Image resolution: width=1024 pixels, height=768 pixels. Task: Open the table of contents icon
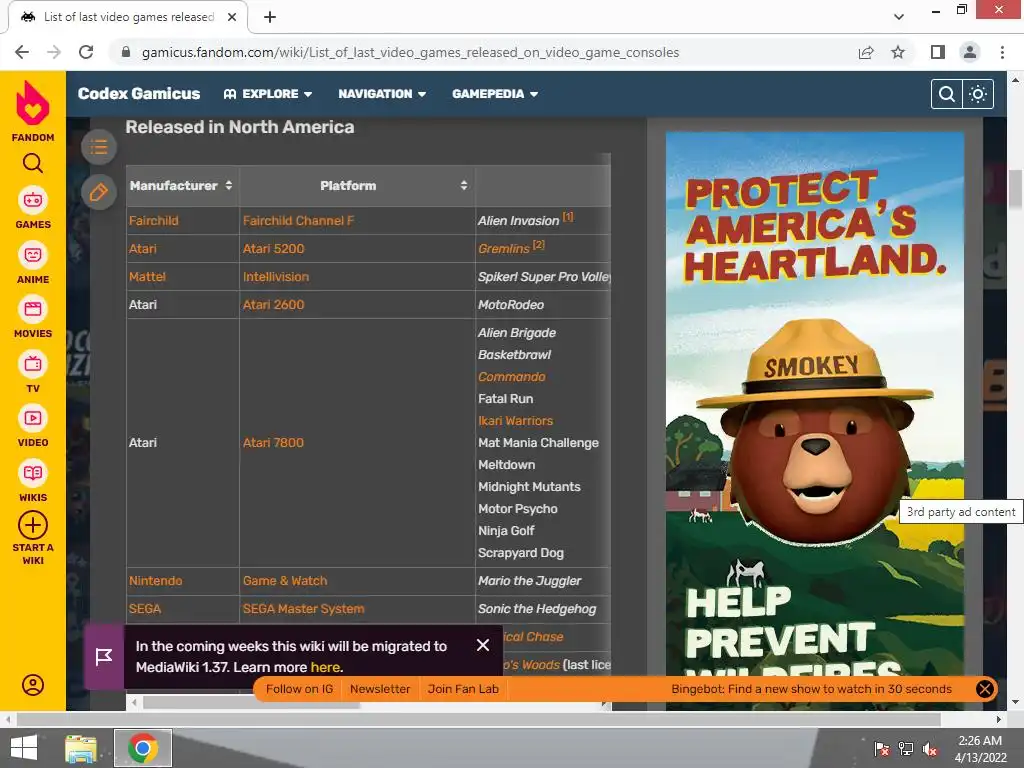(x=99, y=147)
